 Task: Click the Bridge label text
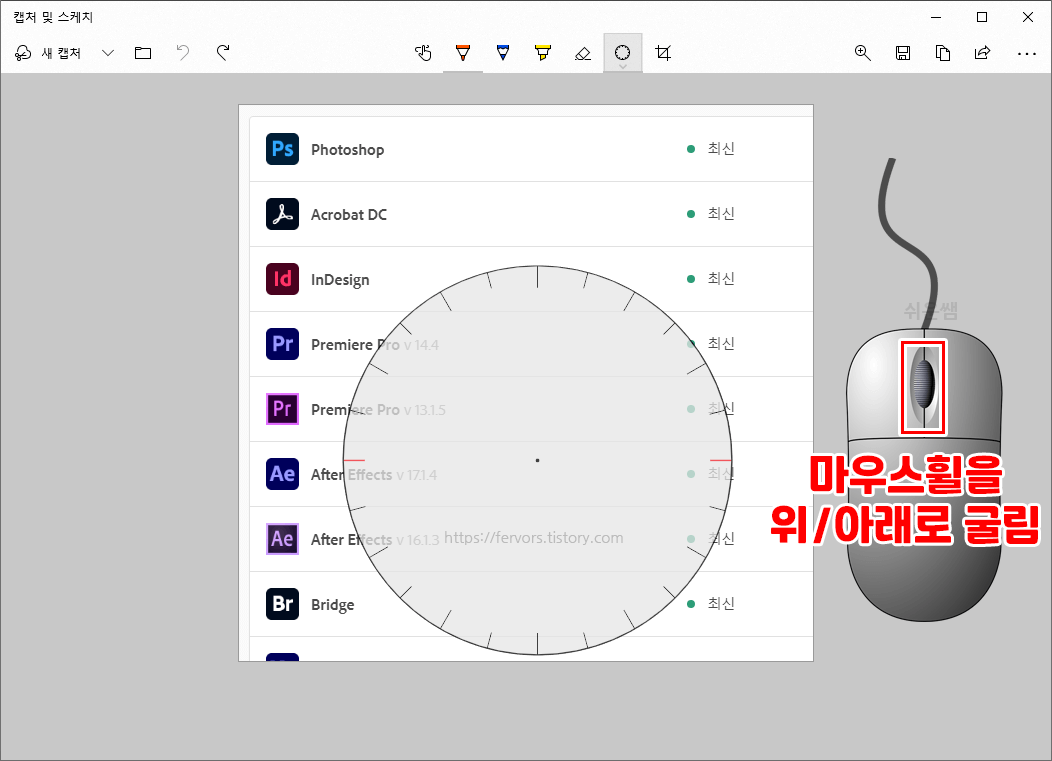pyautogui.click(x=333, y=605)
